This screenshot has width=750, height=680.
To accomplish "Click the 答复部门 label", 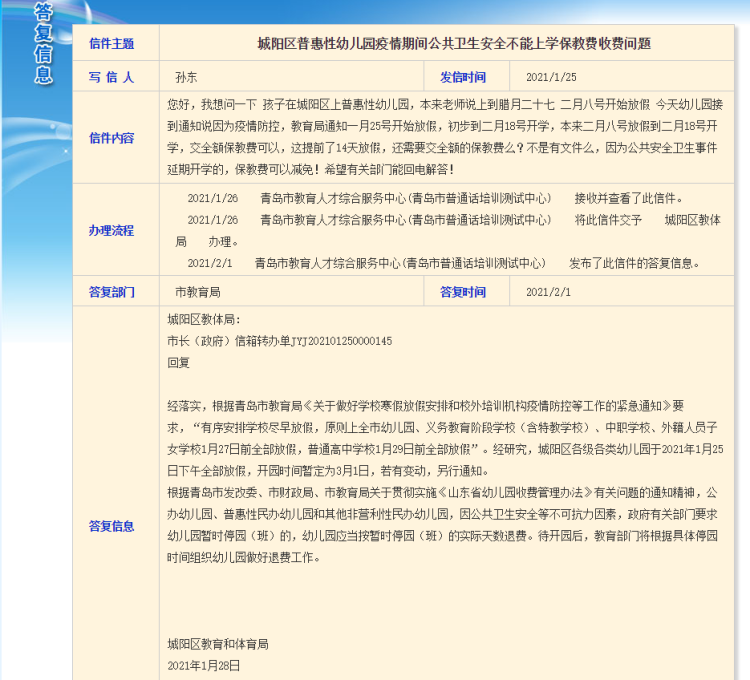I will (x=111, y=292).
